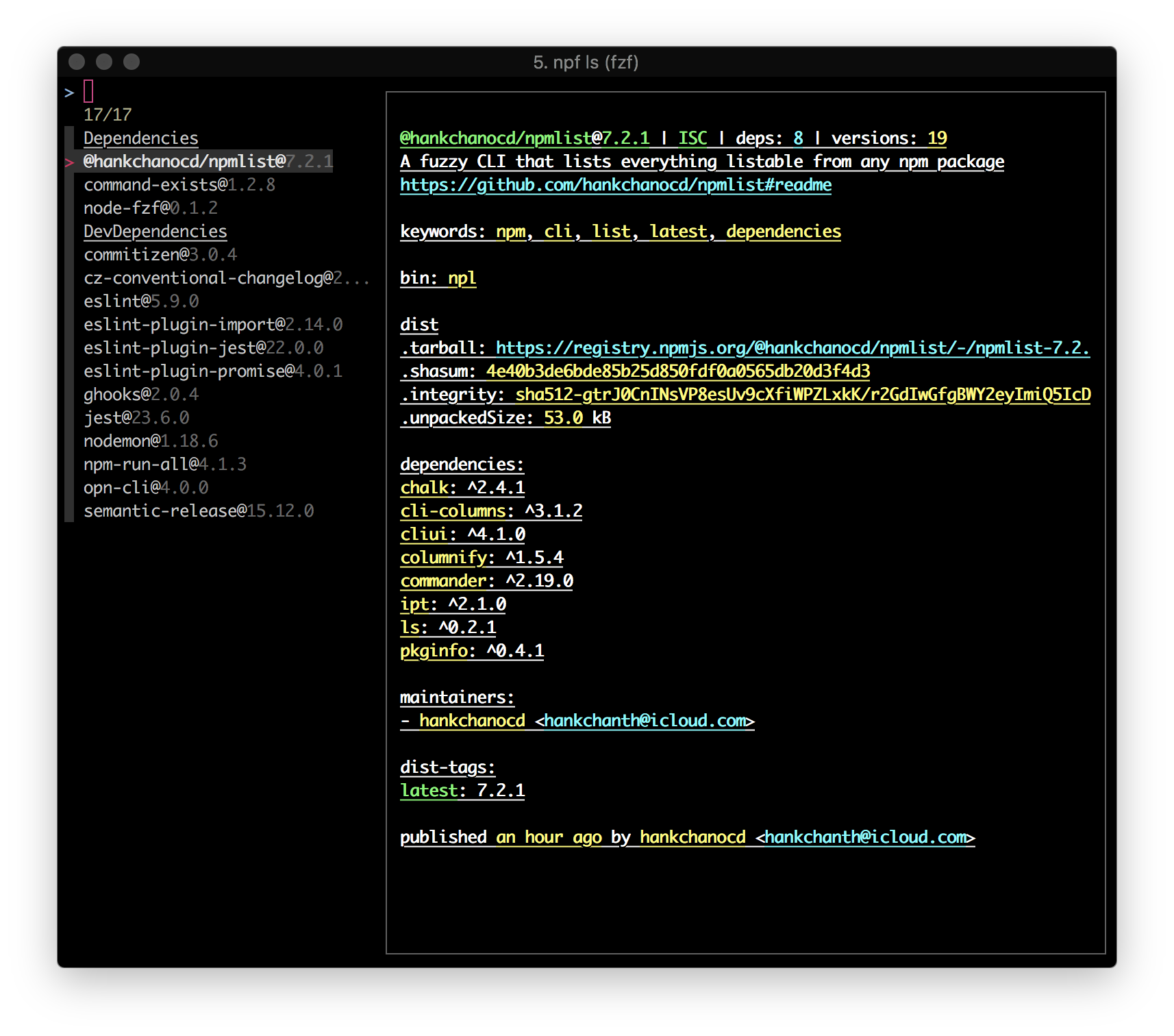Click the DevDependencies section header
This screenshot has height=1036, width=1174.
[x=155, y=231]
